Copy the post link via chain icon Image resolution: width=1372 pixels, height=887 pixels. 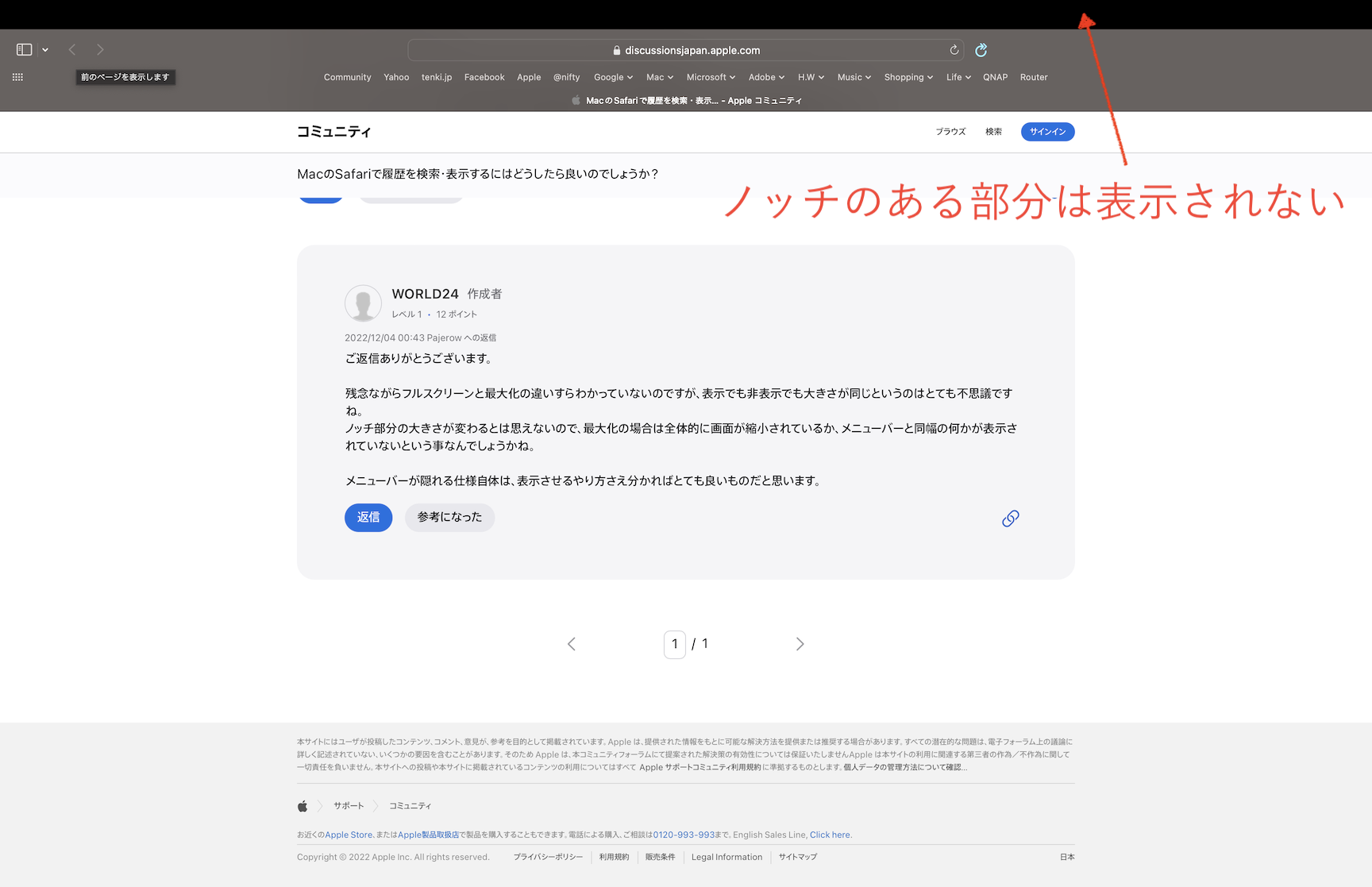[x=1010, y=519]
